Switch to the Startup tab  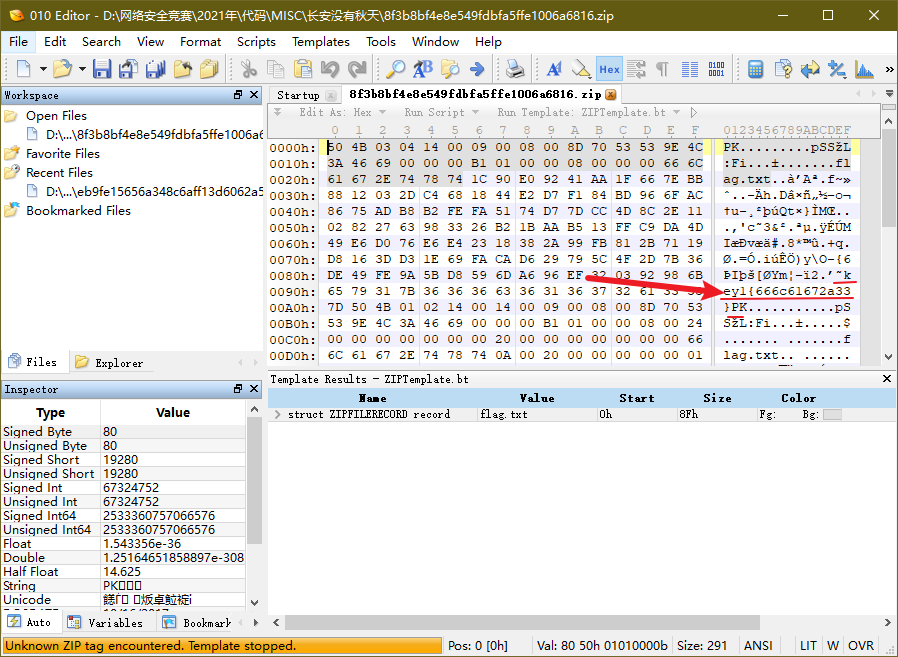click(298, 95)
